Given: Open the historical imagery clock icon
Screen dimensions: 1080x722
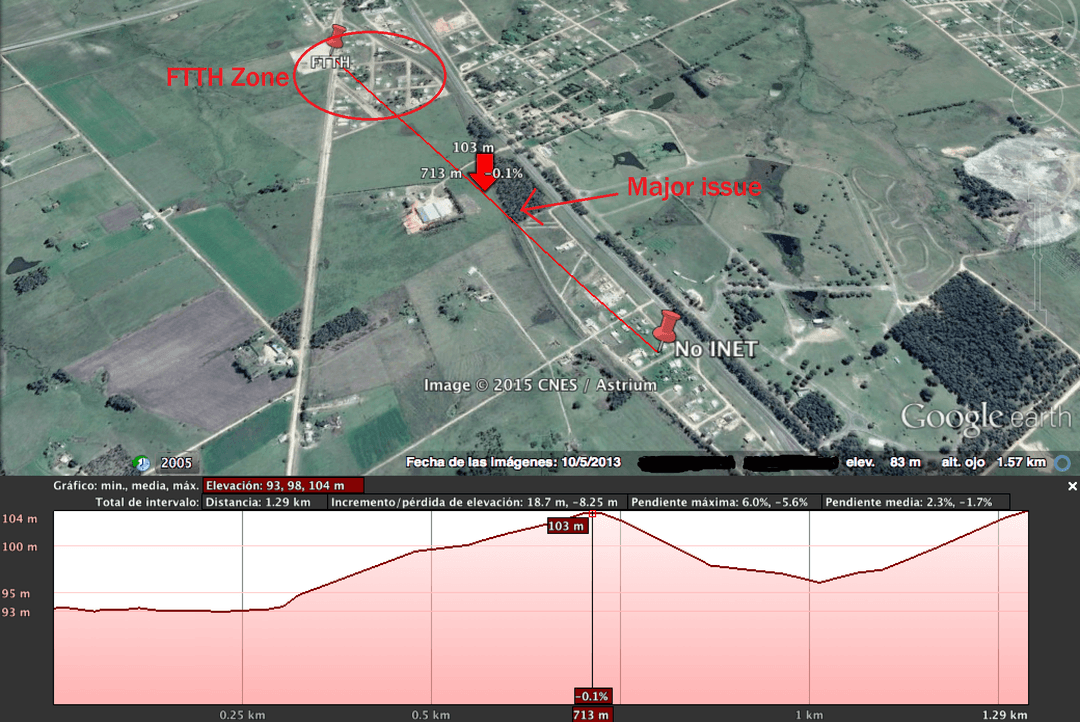Looking at the screenshot, I should click(x=141, y=463).
